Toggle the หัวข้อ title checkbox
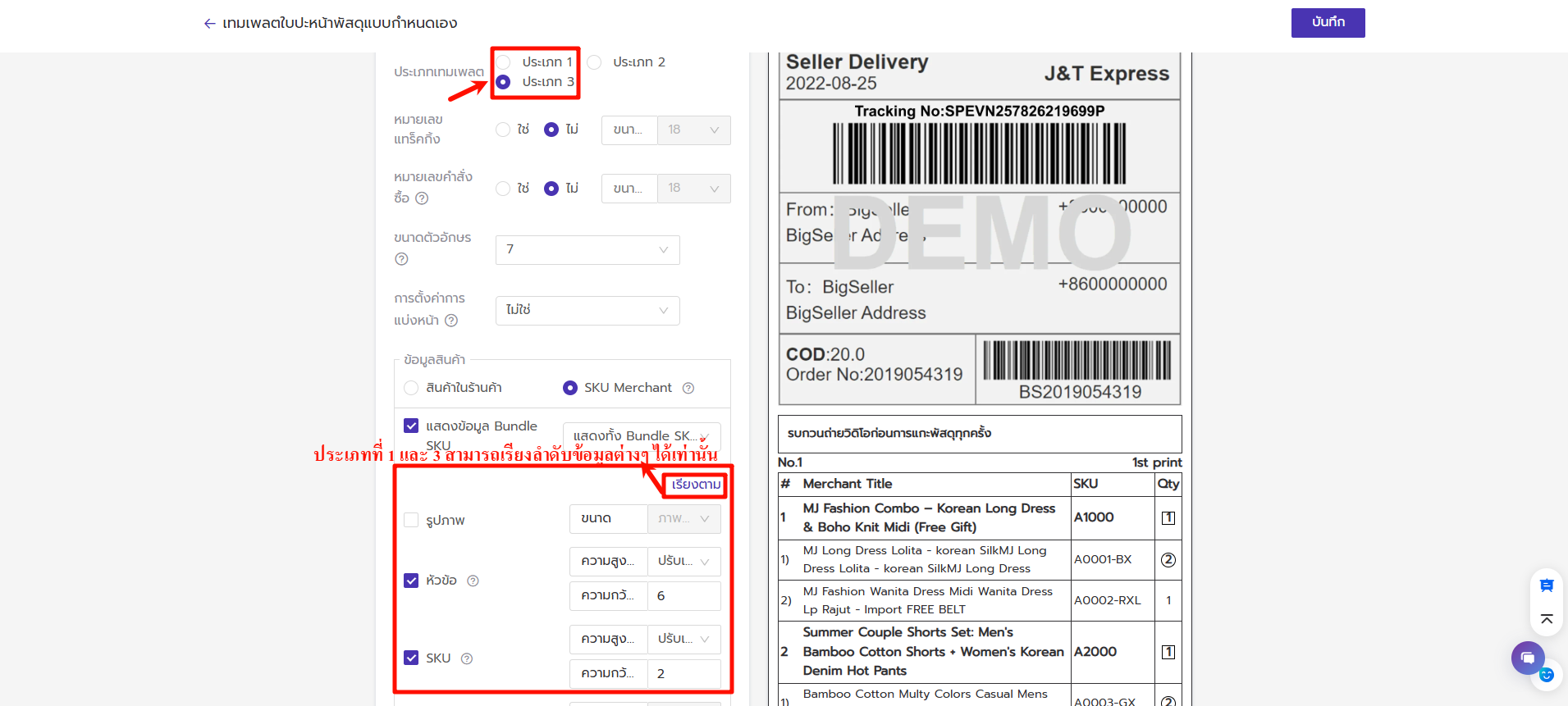1568x706 pixels. pyautogui.click(x=411, y=581)
